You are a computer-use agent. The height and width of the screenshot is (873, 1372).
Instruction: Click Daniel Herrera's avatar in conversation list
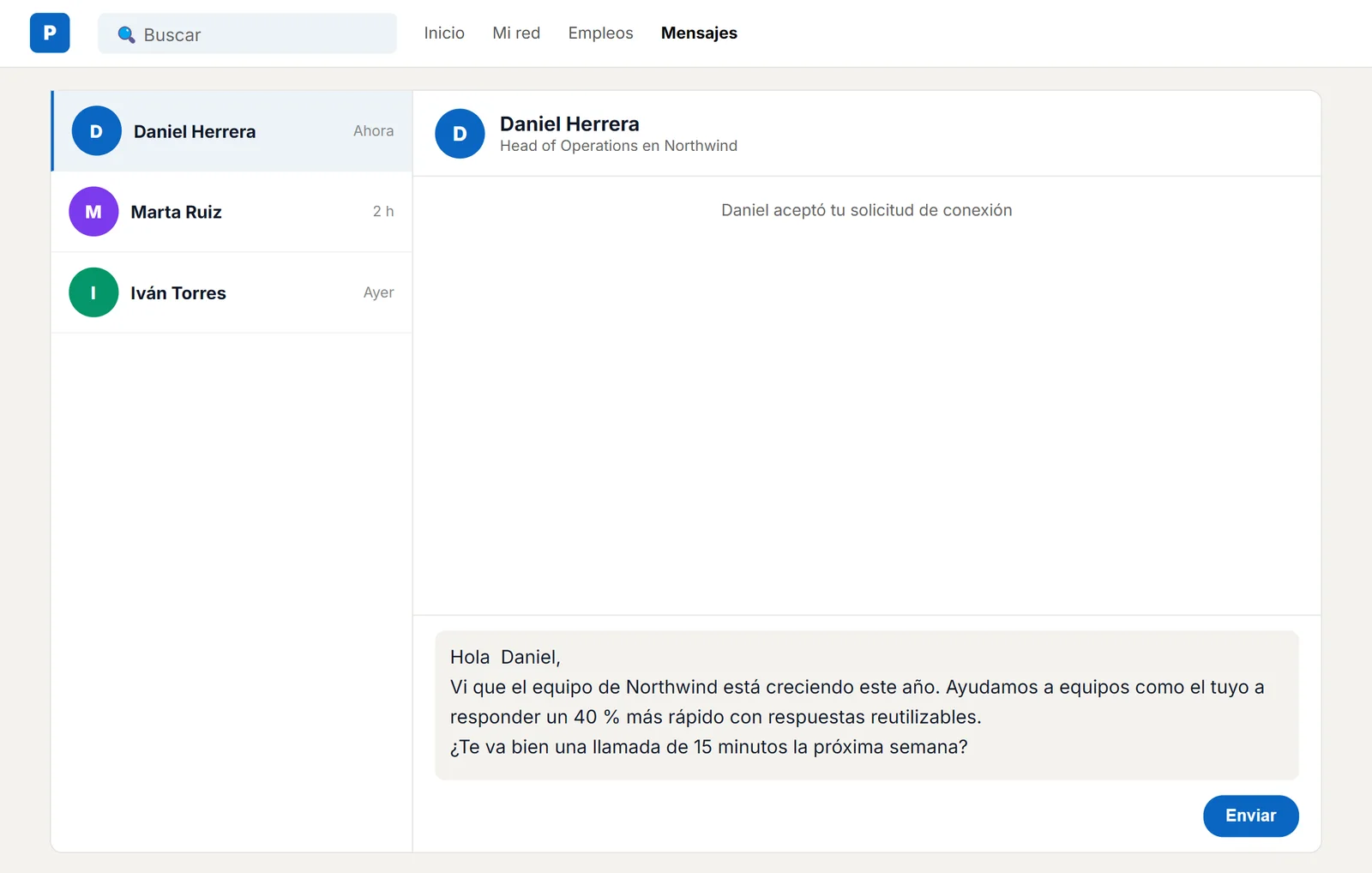point(96,131)
